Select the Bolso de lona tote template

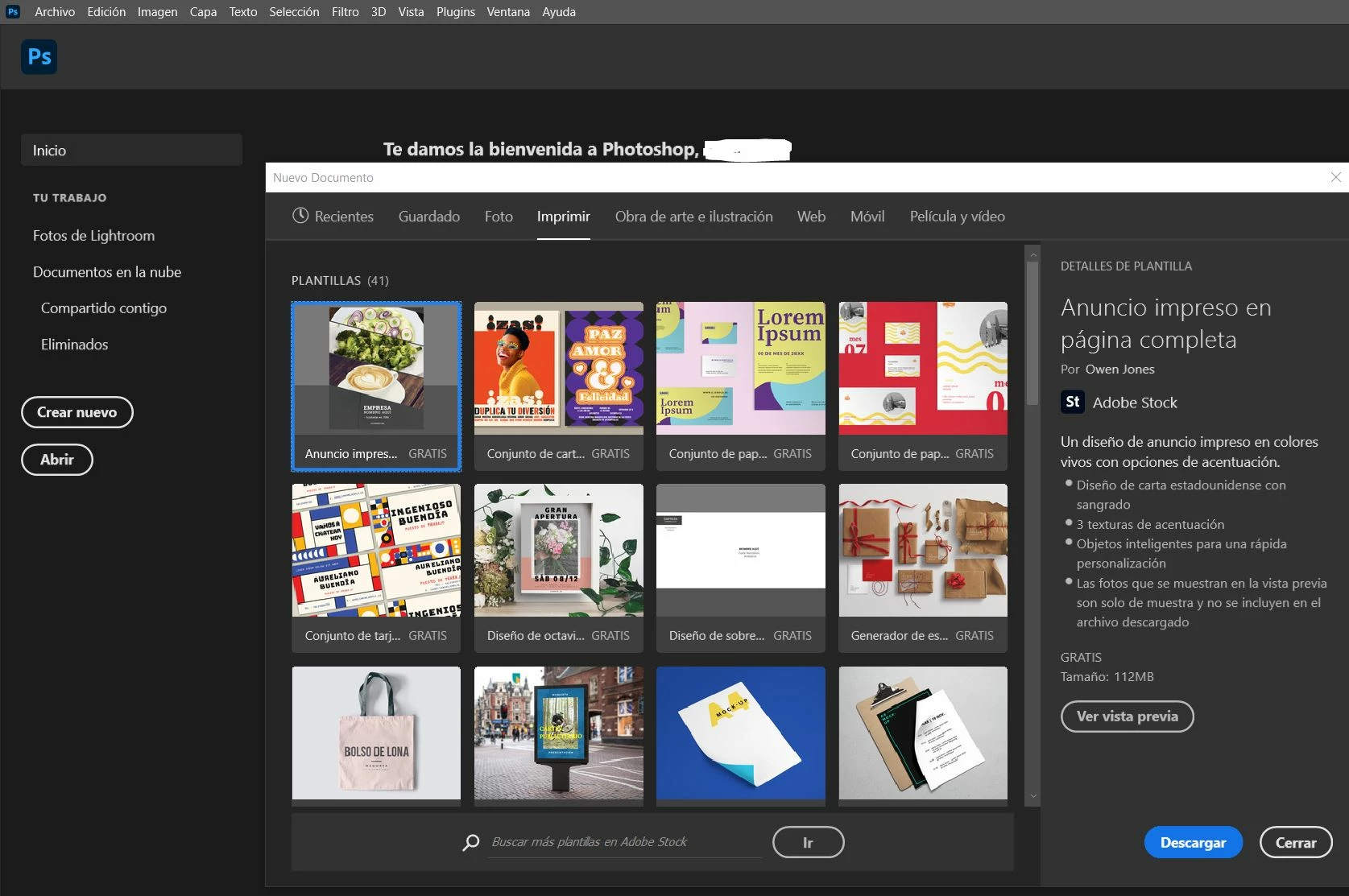tap(376, 735)
